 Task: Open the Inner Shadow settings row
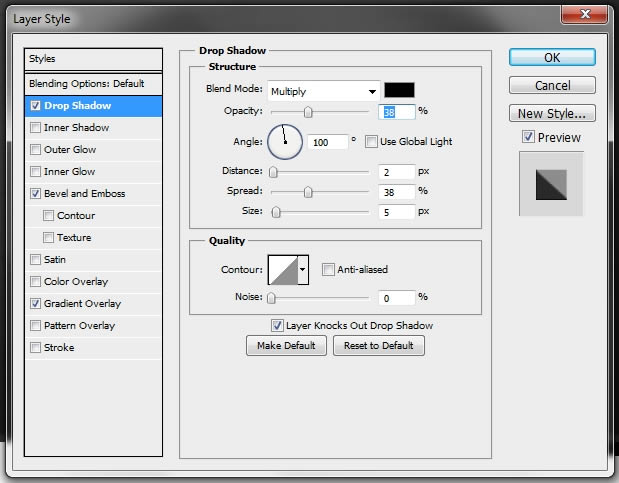[x=93, y=128]
